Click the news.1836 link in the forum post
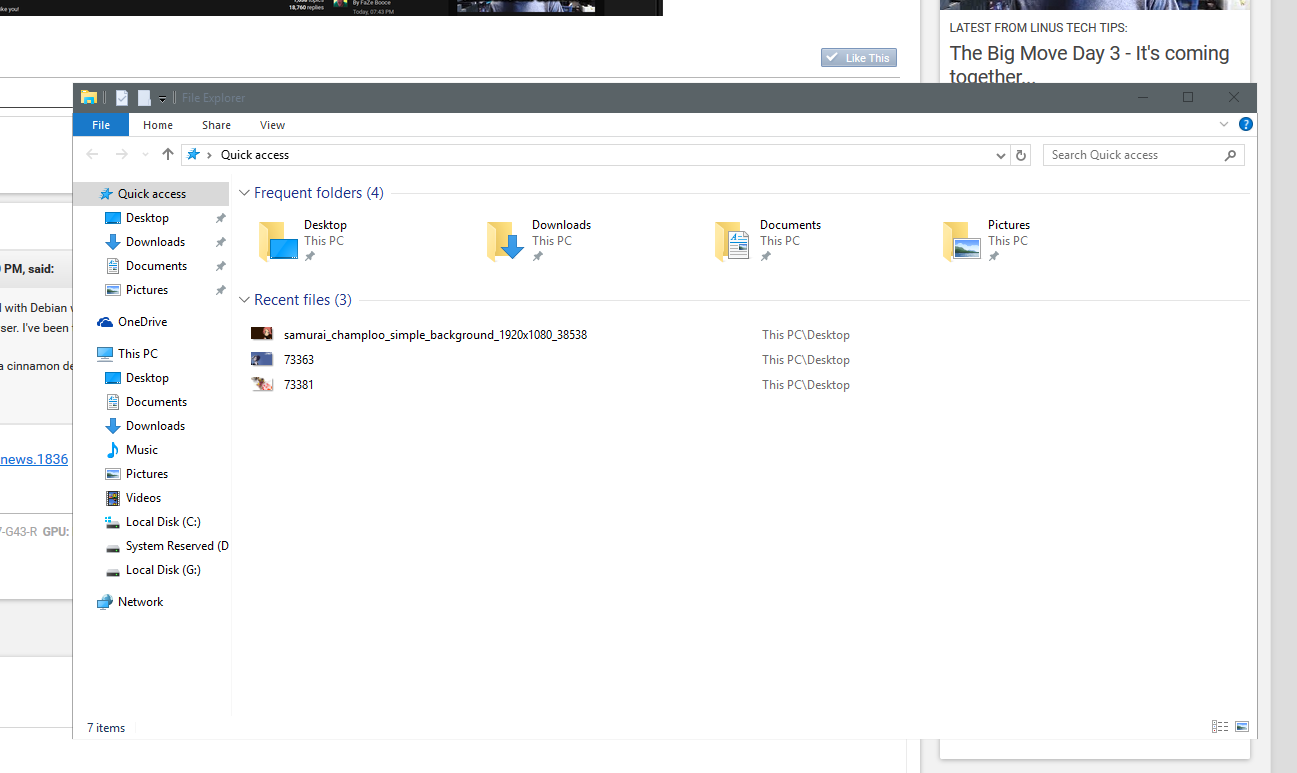1297x773 pixels. click(34, 459)
